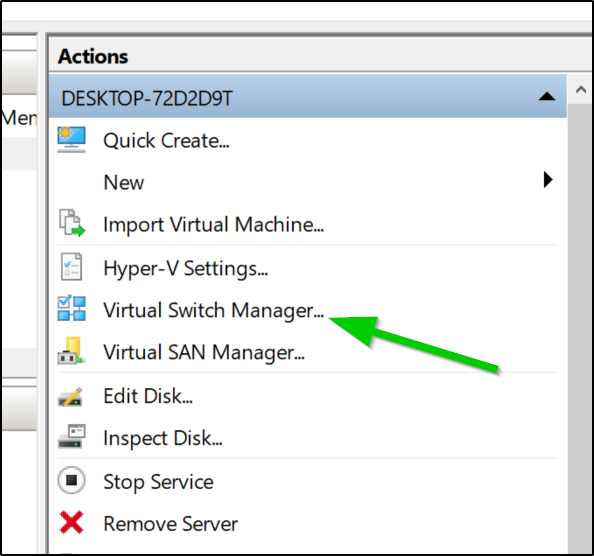The width and height of the screenshot is (594, 556).
Task: Collapse the DESKTOP-72D2D9T actions section
Action: coord(547,97)
